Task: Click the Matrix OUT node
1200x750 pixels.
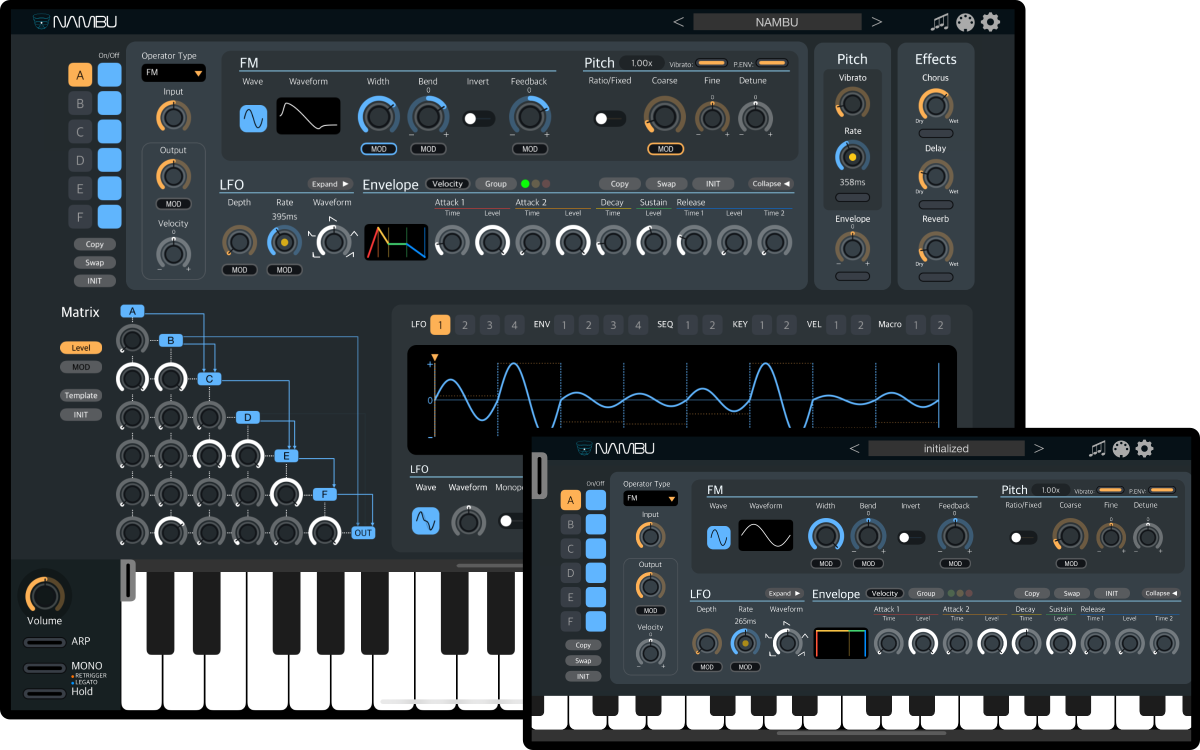Action: [x=364, y=533]
